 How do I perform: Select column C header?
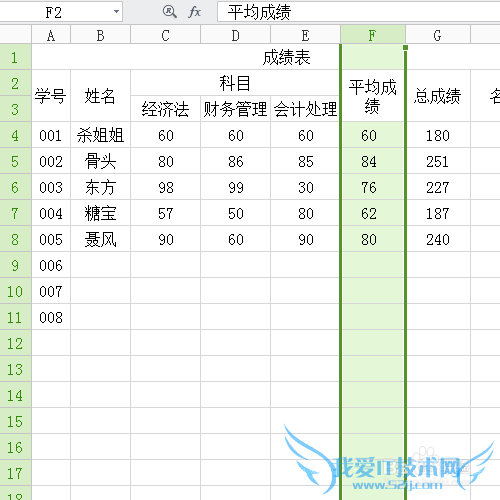(166, 35)
